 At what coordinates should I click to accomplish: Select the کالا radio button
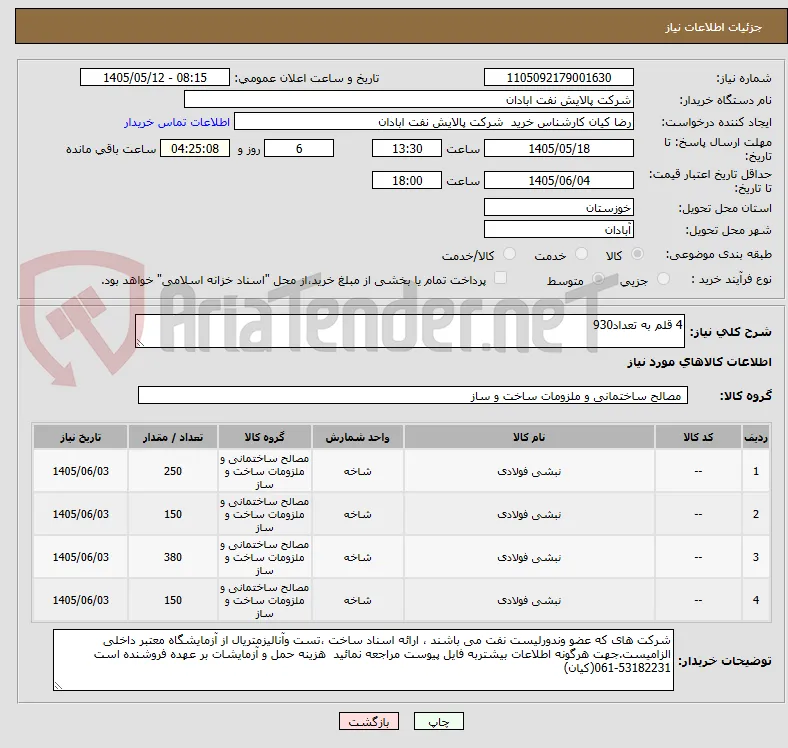coord(637,254)
